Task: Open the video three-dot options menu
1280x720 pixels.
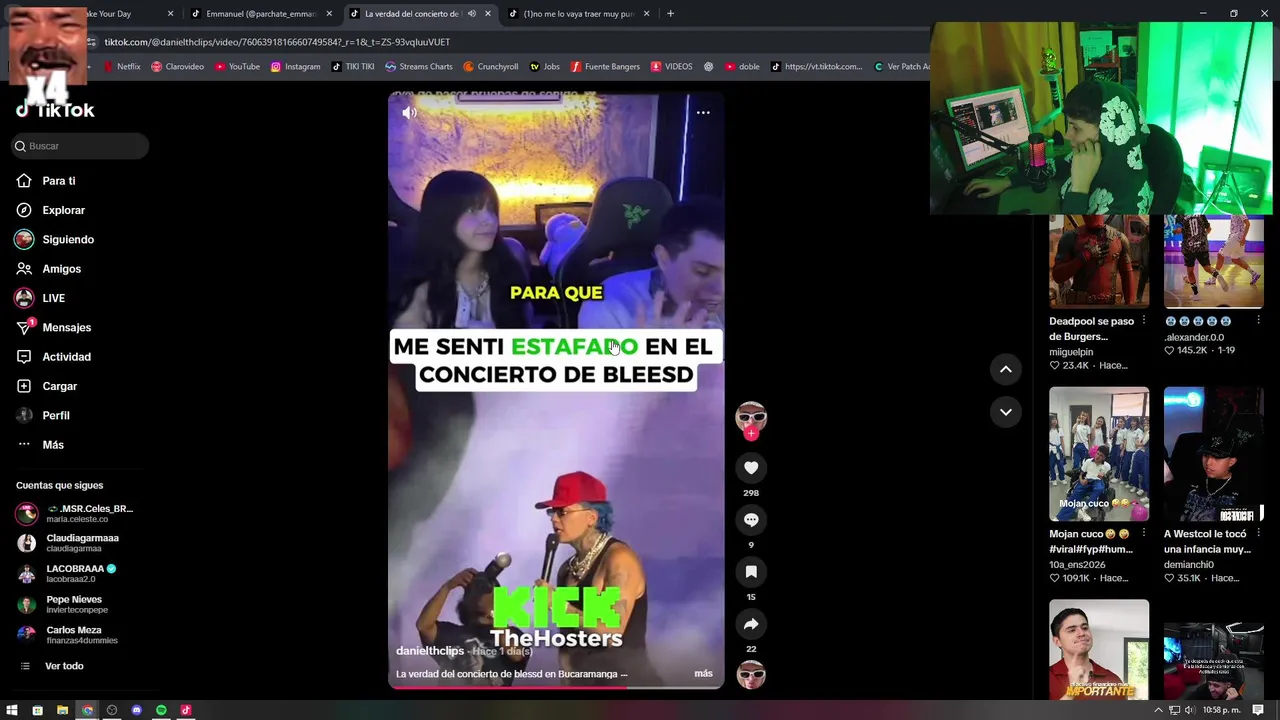Action: (x=703, y=113)
